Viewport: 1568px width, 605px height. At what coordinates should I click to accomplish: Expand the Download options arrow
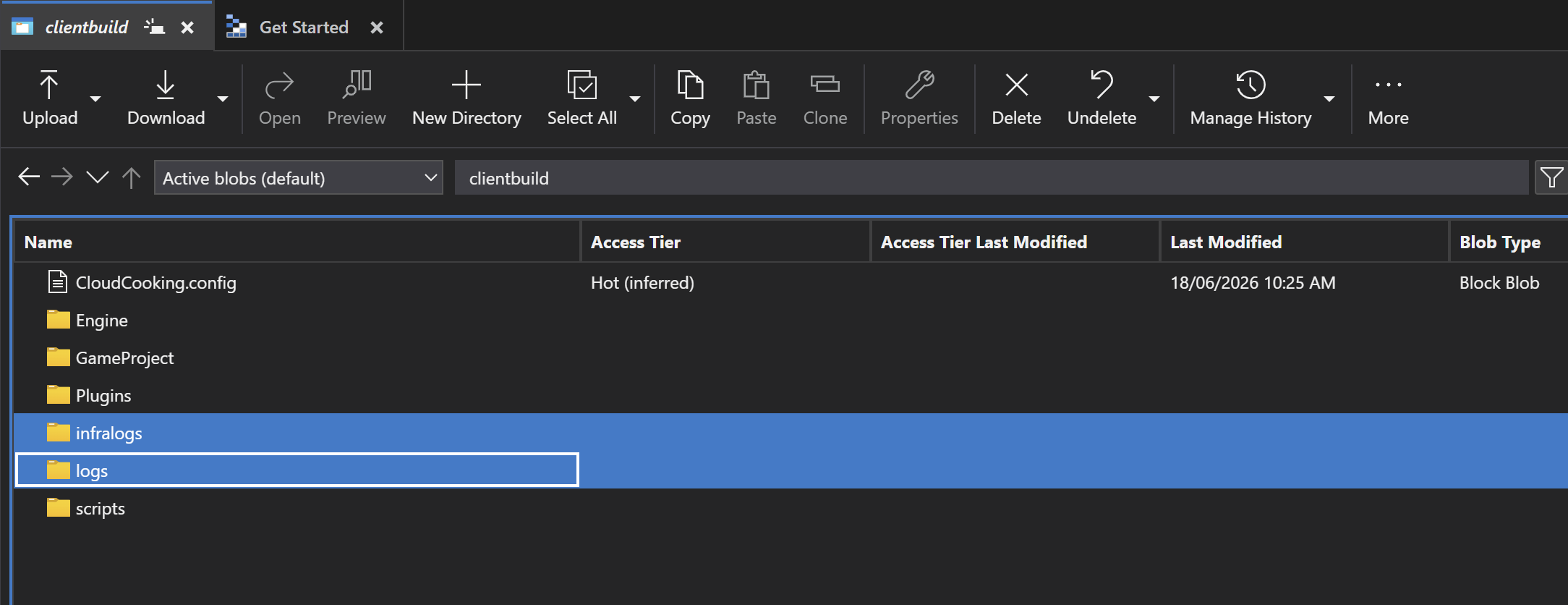pyautogui.click(x=223, y=98)
